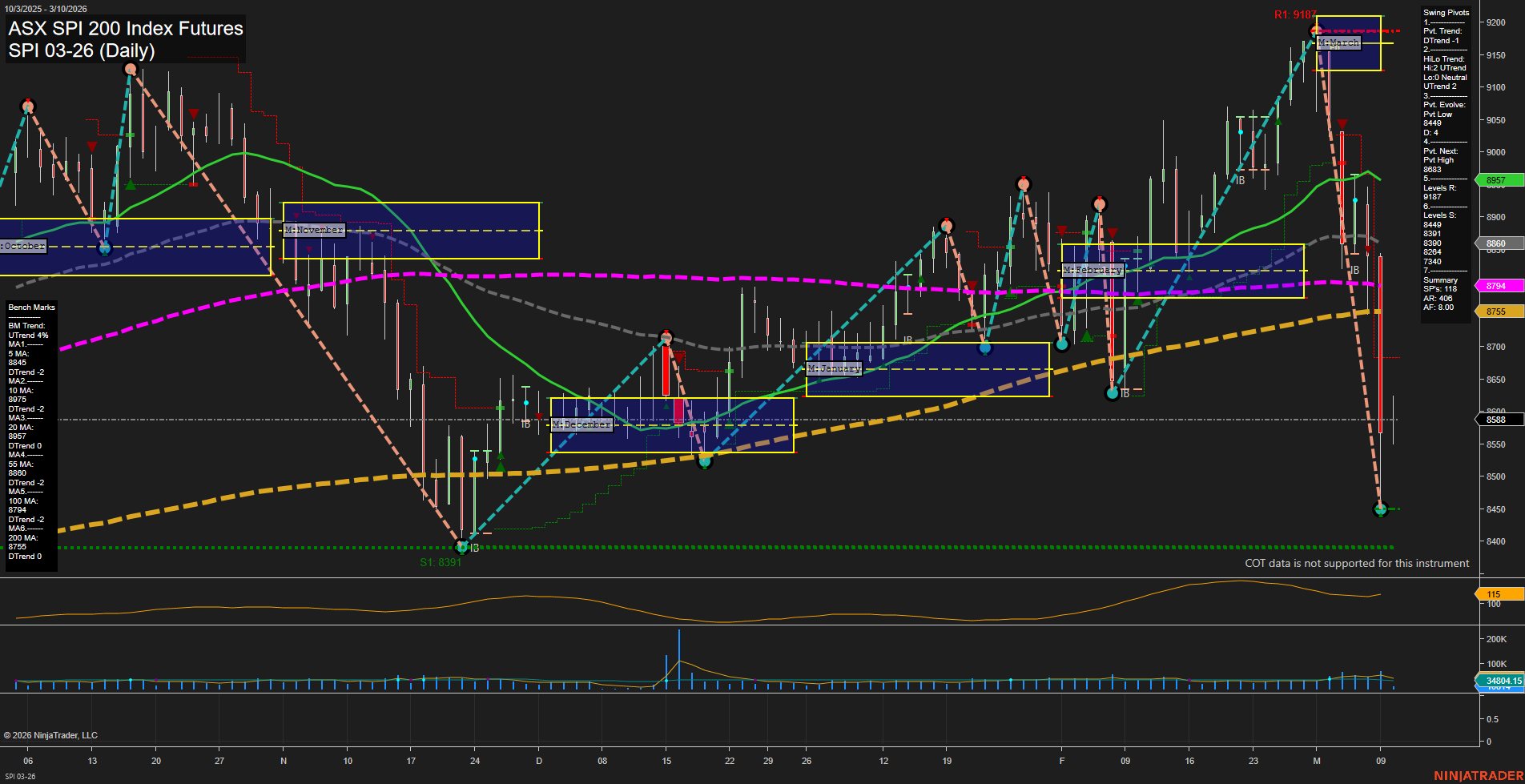Select the teal swing-low circle at S1 8391
This screenshot has height=784, width=1525.
pos(462,547)
